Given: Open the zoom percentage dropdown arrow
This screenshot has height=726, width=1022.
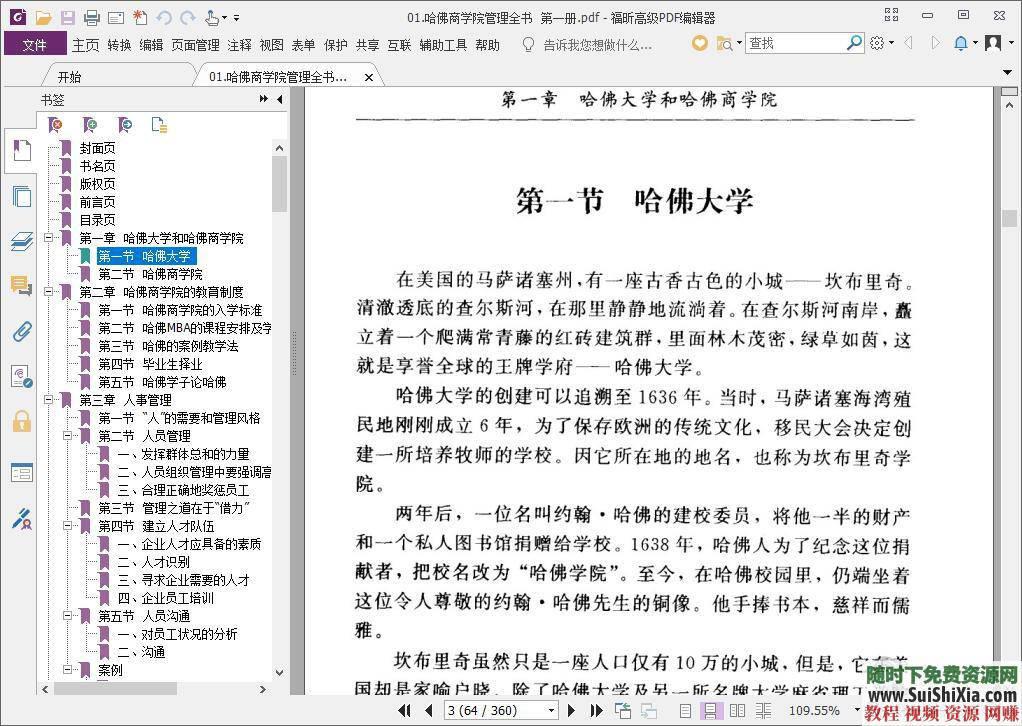Looking at the screenshot, I should (857, 710).
